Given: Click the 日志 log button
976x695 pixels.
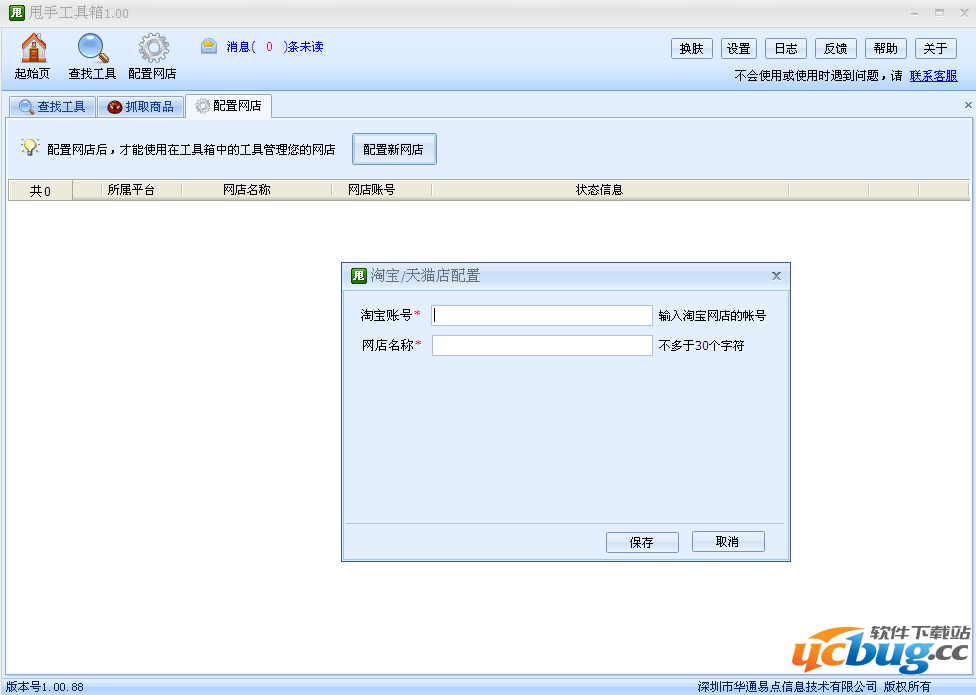Looking at the screenshot, I should tap(785, 48).
